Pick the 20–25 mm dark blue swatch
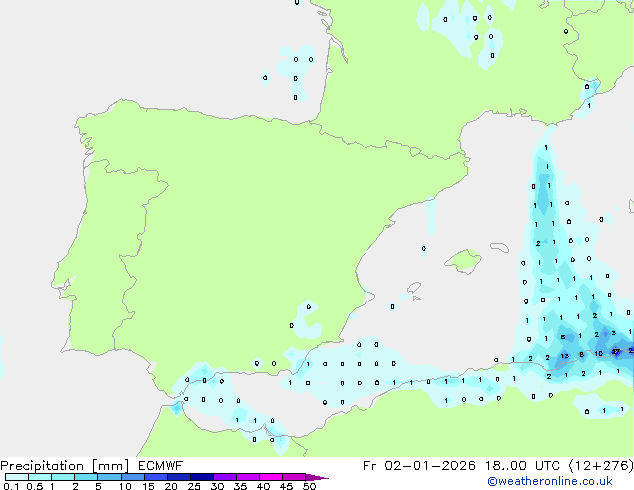The width and height of the screenshot is (634, 490). pyautogui.click(x=179, y=477)
